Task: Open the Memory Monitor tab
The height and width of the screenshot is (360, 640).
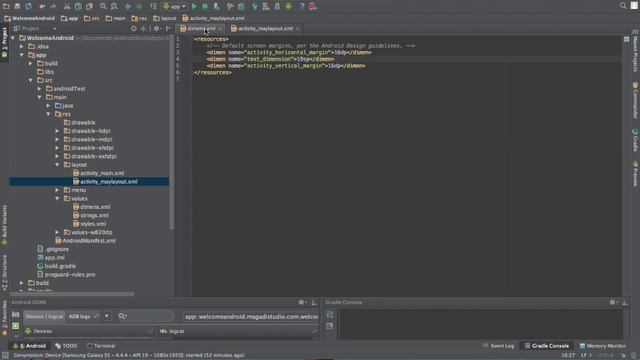Action: tap(602, 346)
